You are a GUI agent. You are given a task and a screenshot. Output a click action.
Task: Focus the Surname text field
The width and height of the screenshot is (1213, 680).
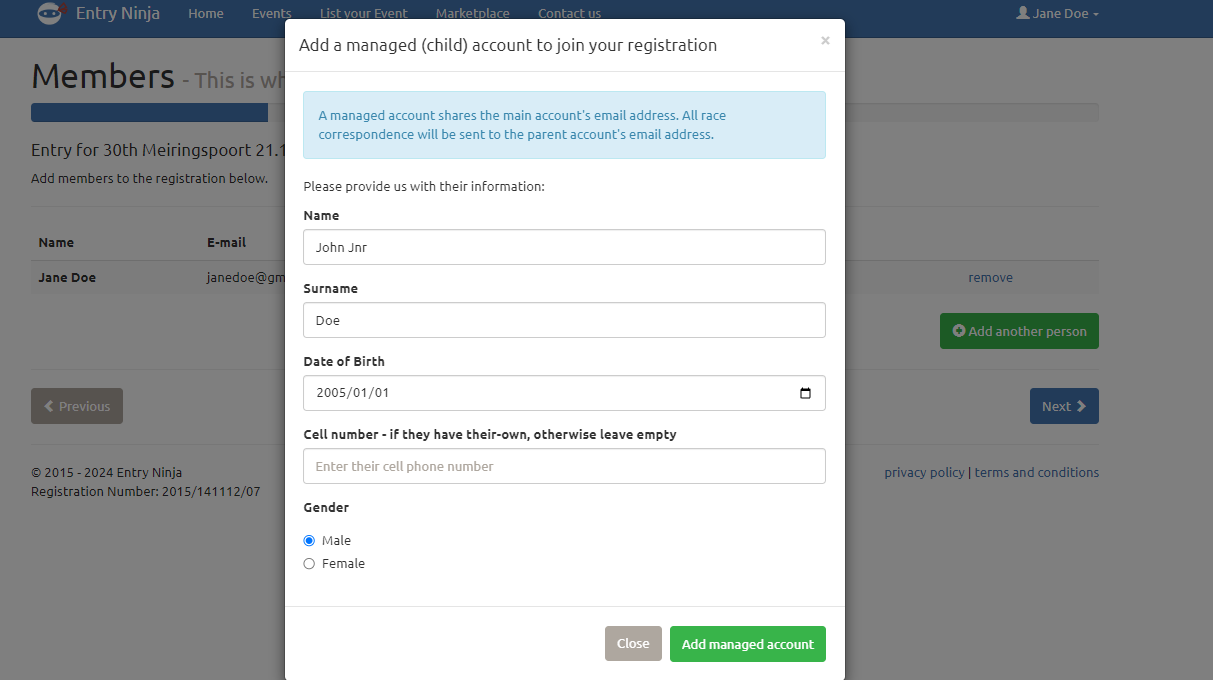point(564,320)
